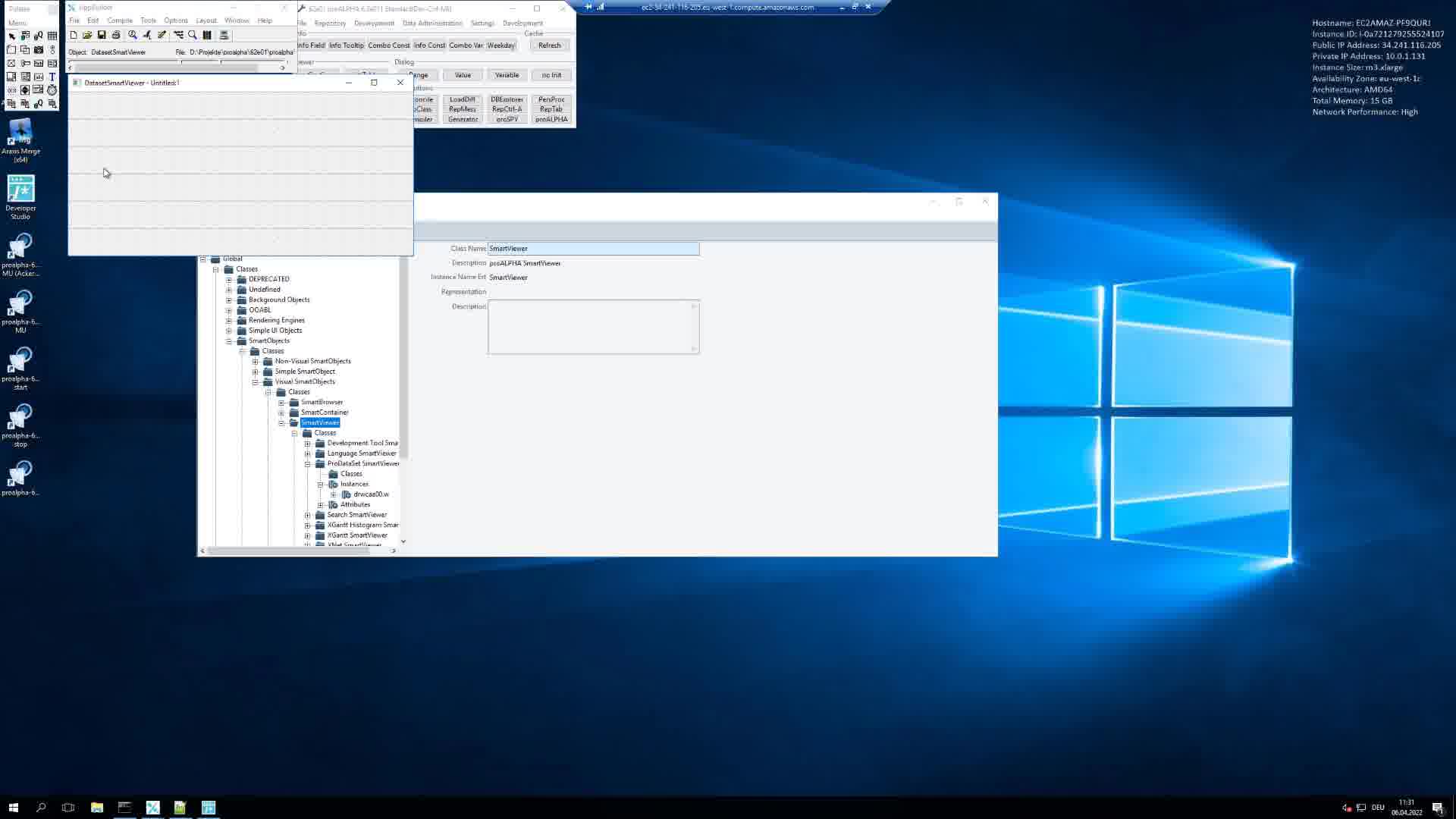This screenshot has height=819, width=1456.
Task: Select the Pointer tool in Palette
Action: [x=11, y=36]
